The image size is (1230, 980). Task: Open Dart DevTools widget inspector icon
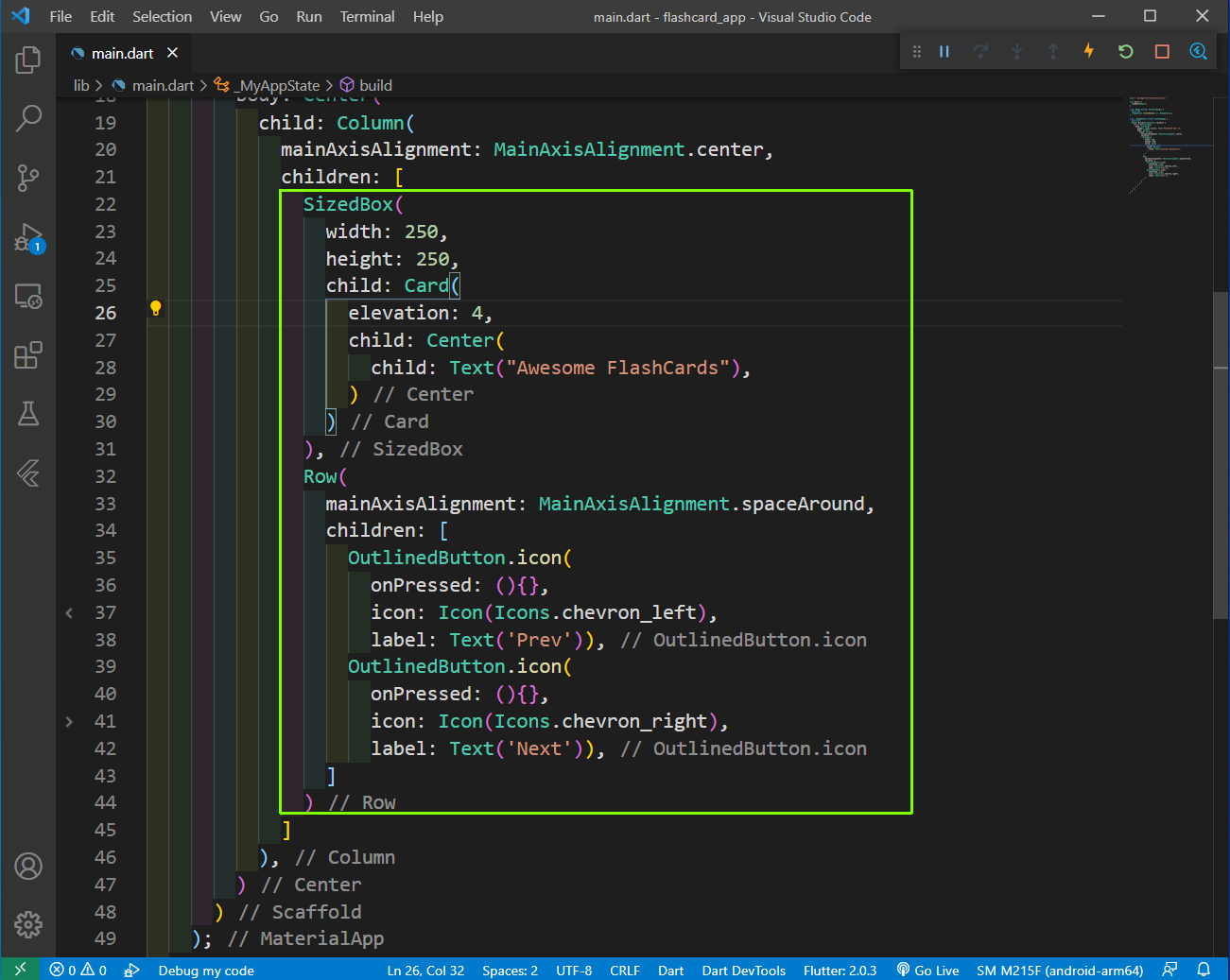(1198, 52)
